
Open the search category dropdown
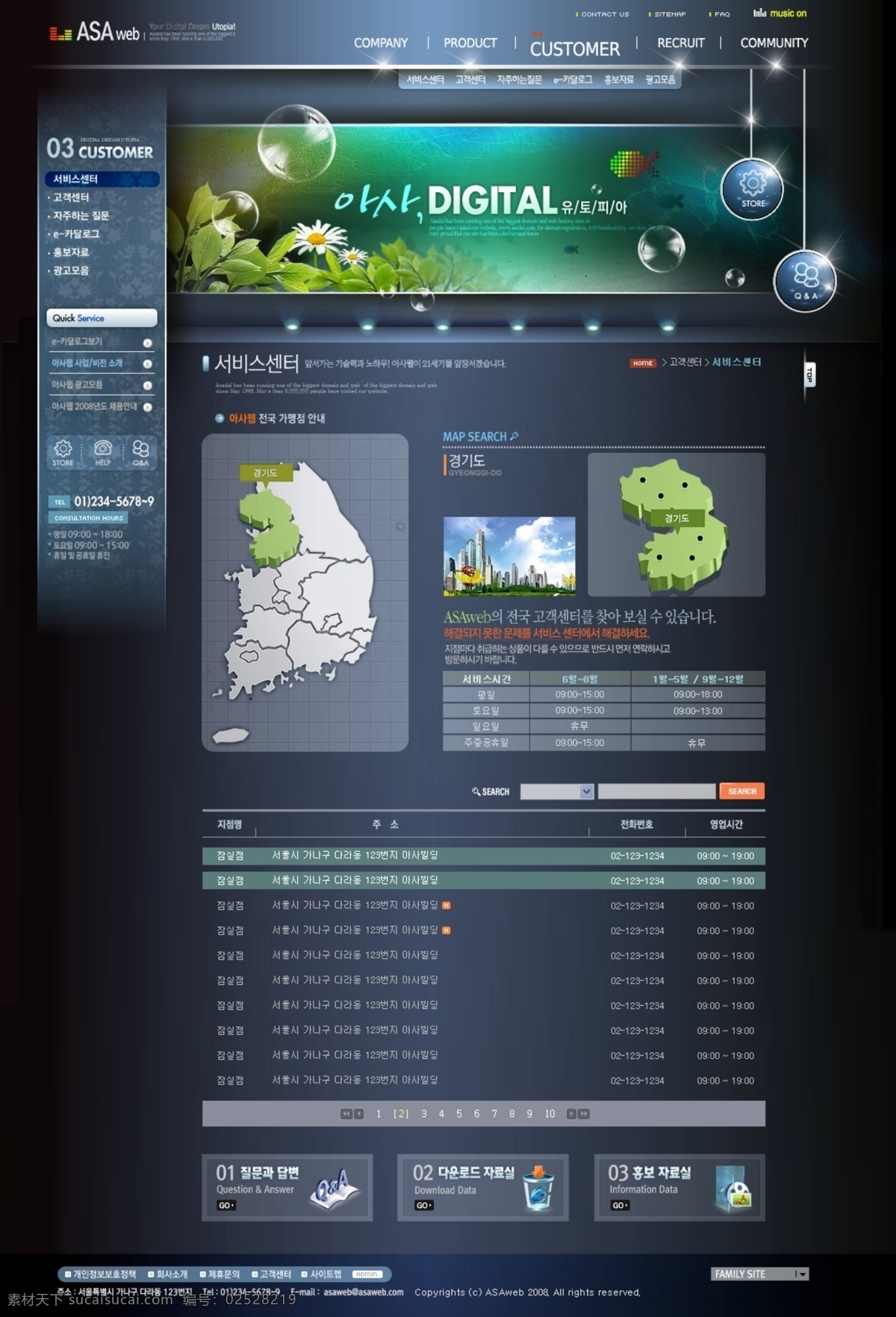click(557, 791)
